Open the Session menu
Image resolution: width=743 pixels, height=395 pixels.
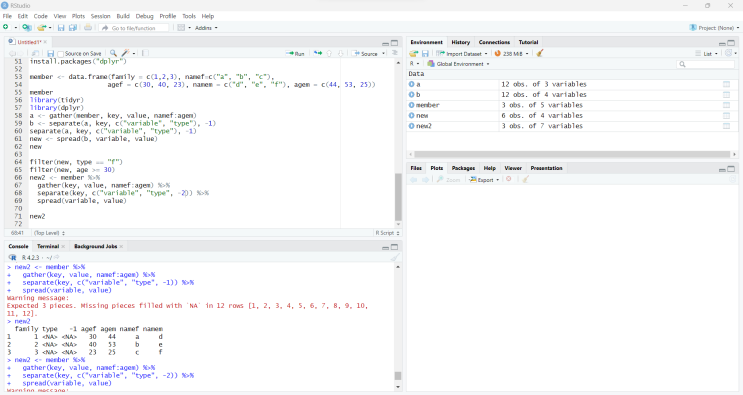[x=100, y=16]
